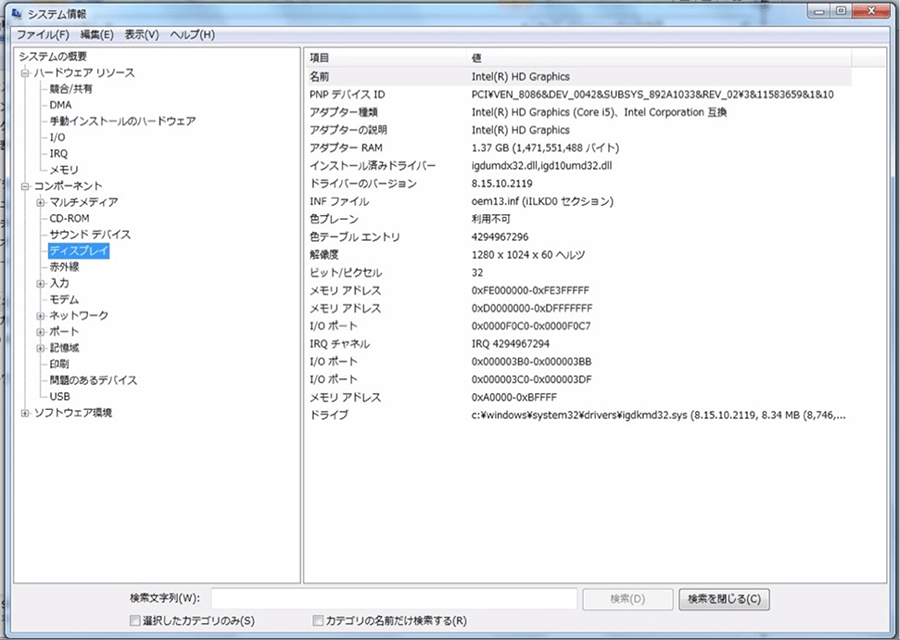Click the 検索(D) button
Image resolution: width=900 pixels, height=640 pixels.
pos(627,599)
